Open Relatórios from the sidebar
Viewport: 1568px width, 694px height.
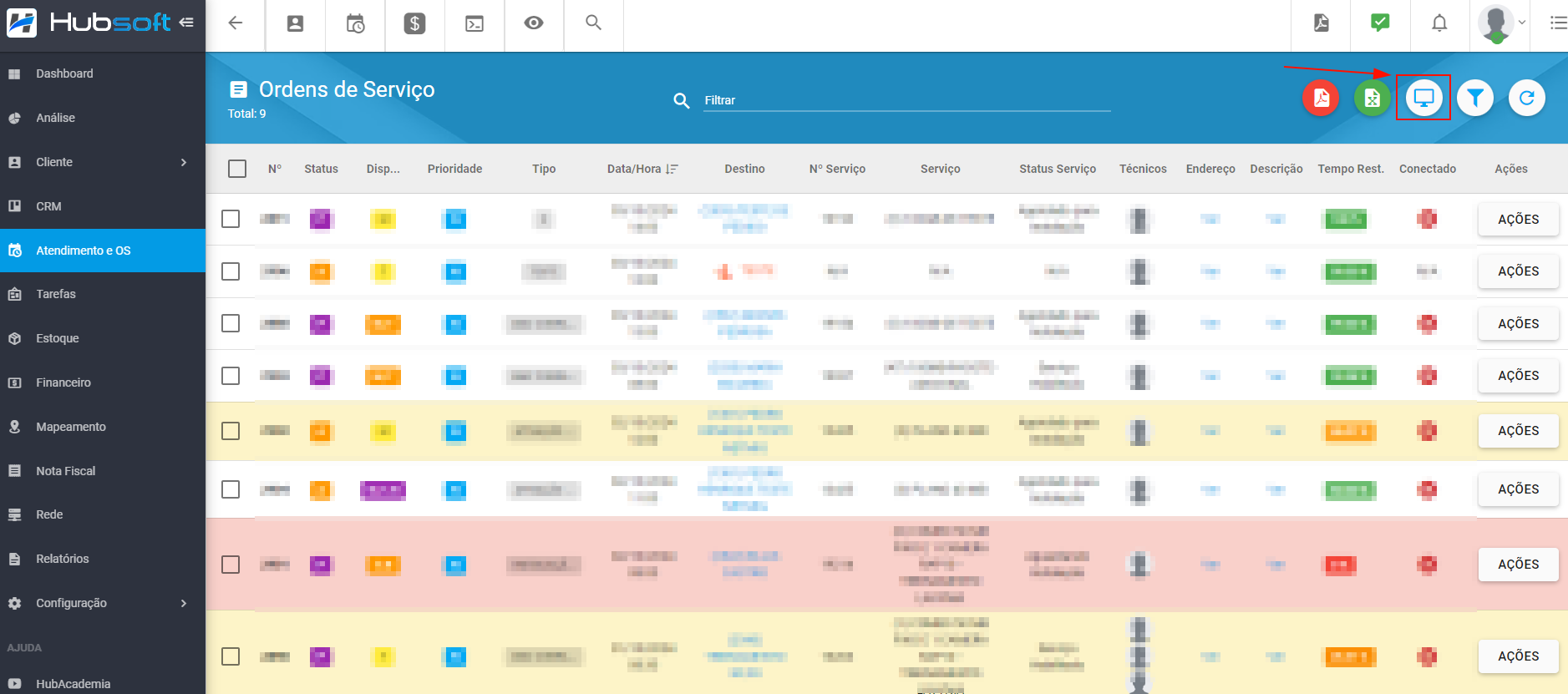[63, 559]
